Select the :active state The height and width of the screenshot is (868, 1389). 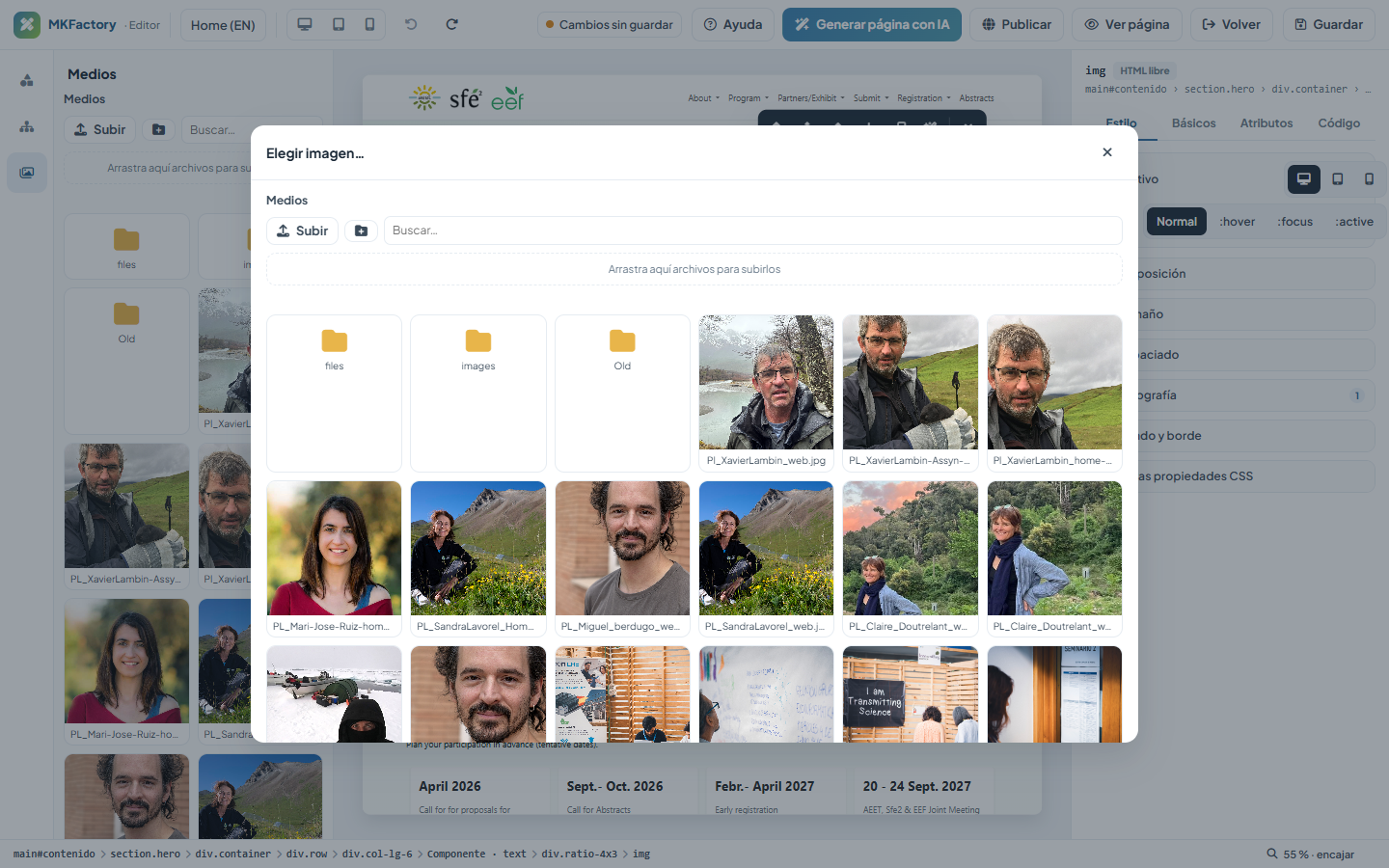(1354, 221)
